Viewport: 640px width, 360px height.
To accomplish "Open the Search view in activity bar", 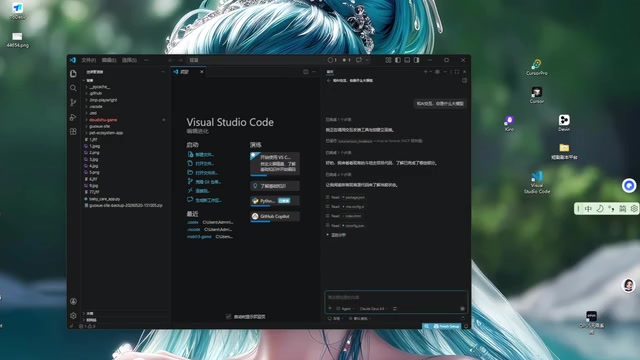I will [73, 88].
